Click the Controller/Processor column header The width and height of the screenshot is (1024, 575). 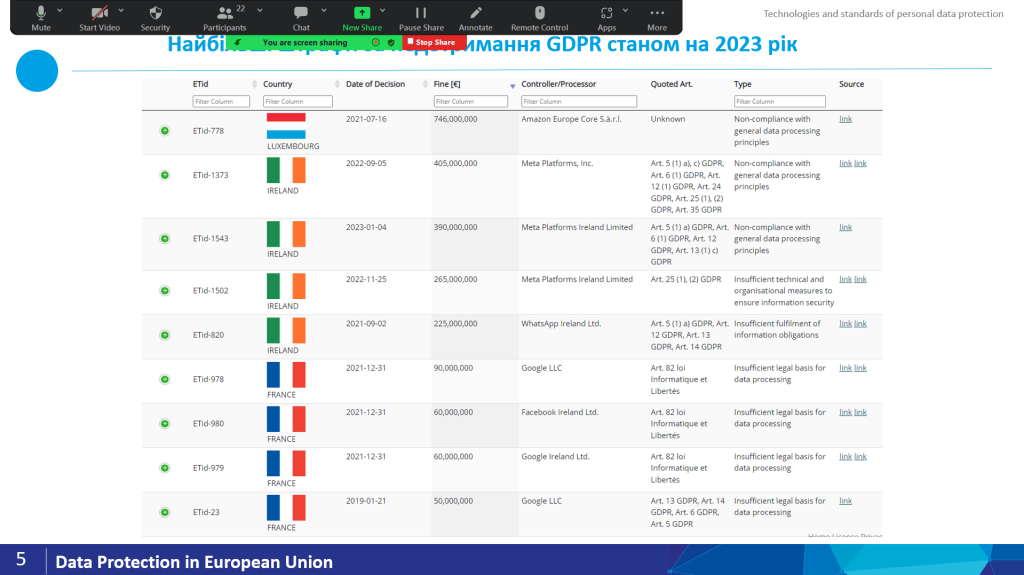[558, 84]
